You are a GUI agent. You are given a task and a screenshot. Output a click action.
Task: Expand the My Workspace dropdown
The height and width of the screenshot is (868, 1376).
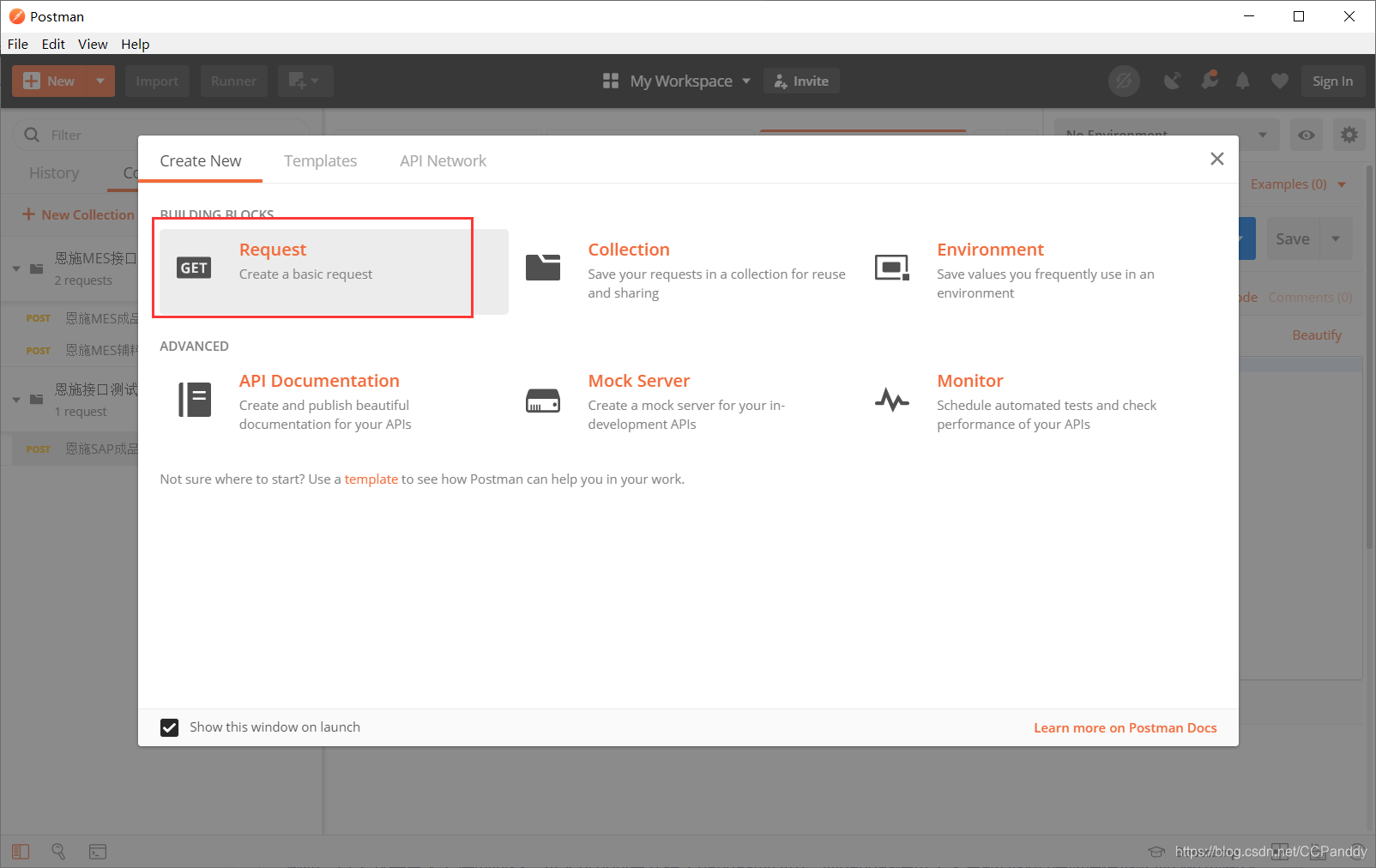[x=746, y=81]
